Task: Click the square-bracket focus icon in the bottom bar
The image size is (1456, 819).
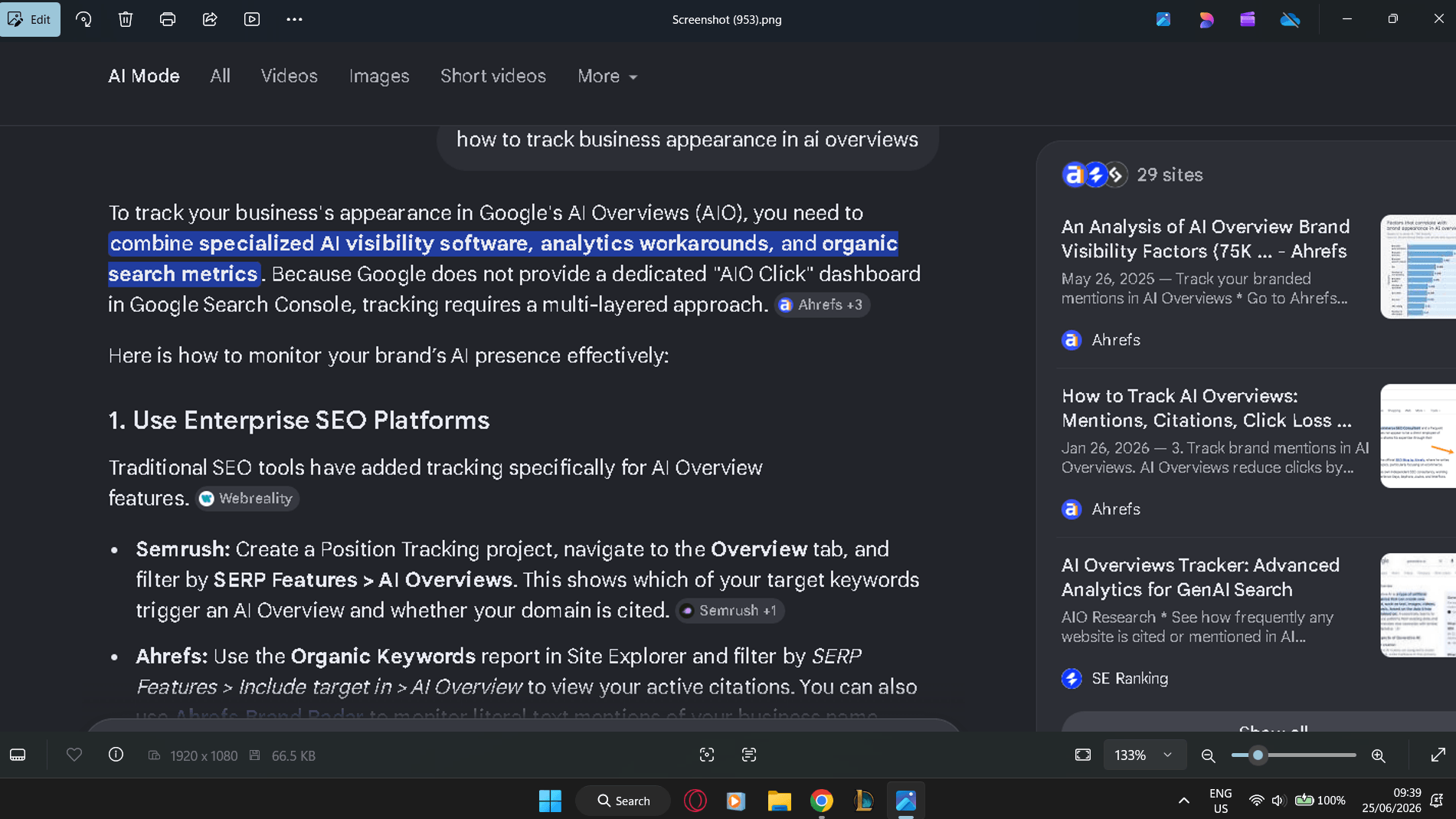Action: pos(707,755)
